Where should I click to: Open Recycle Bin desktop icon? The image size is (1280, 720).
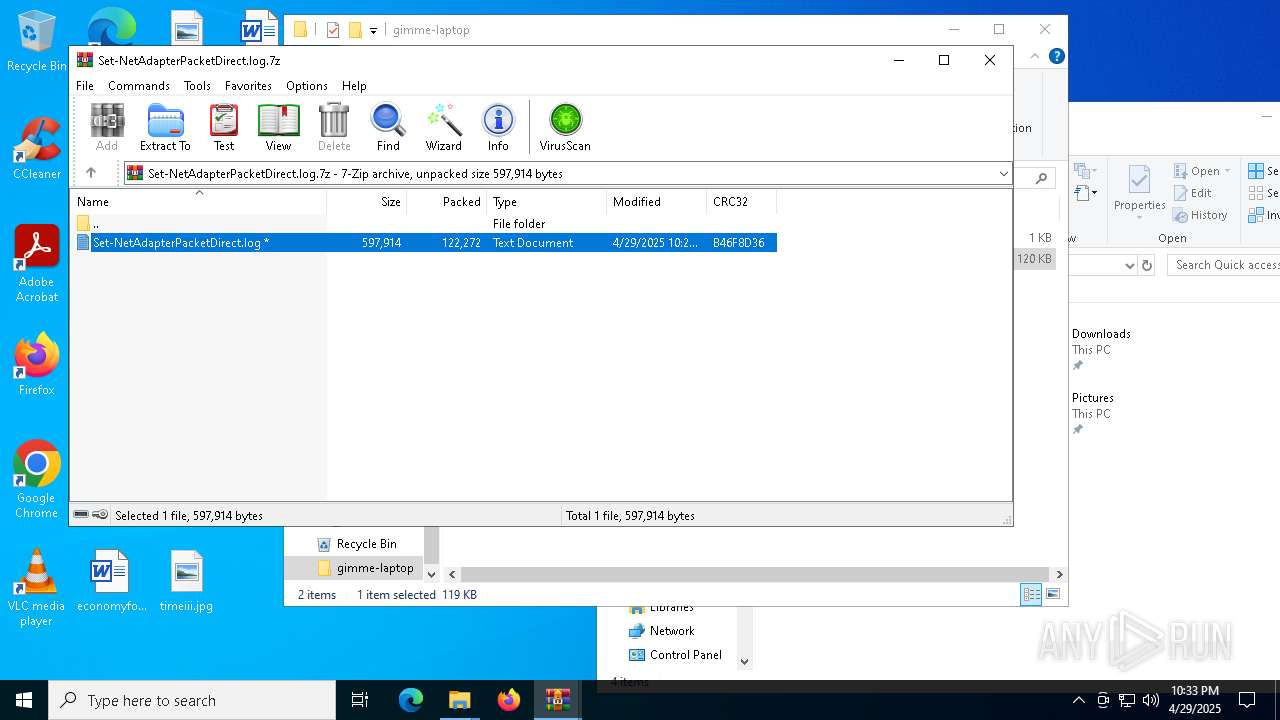(x=37, y=41)
